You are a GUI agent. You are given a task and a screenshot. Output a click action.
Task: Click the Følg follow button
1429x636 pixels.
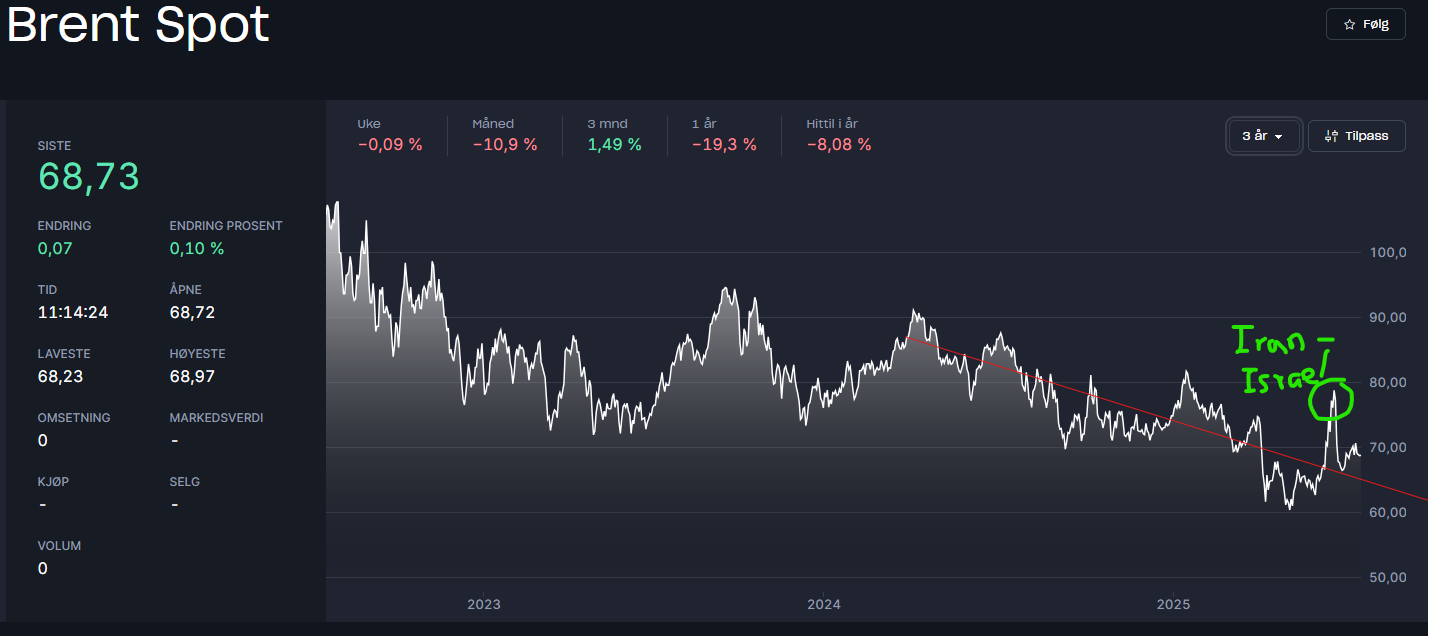(1365, 24)
